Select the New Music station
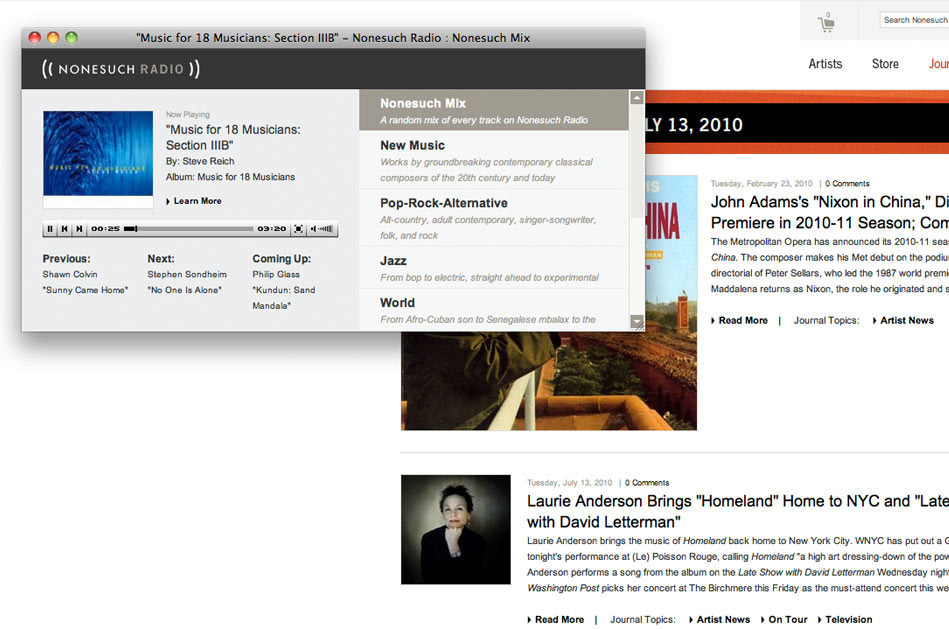 494,160
